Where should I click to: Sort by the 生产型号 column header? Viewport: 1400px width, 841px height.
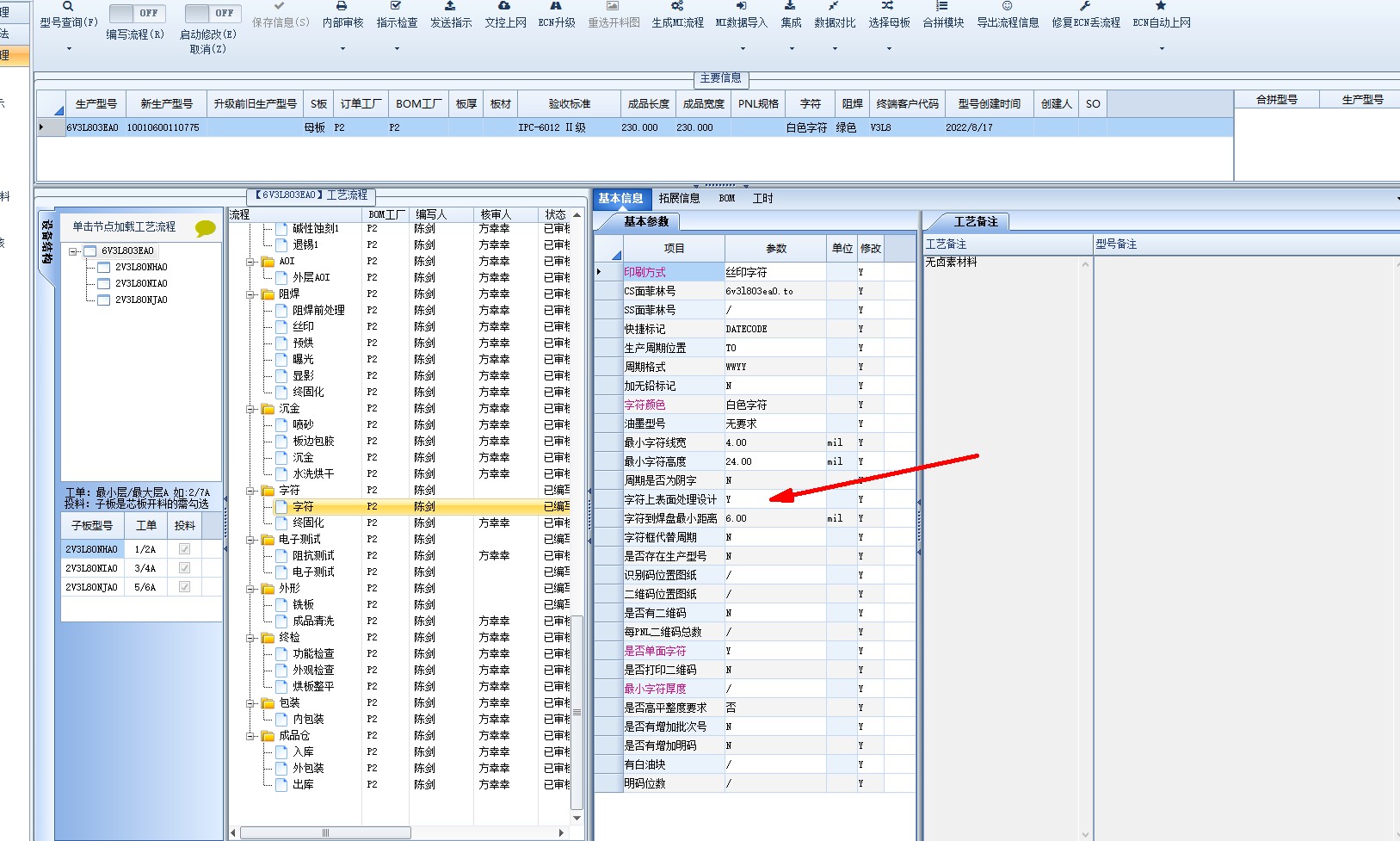[x=96, y=103]
